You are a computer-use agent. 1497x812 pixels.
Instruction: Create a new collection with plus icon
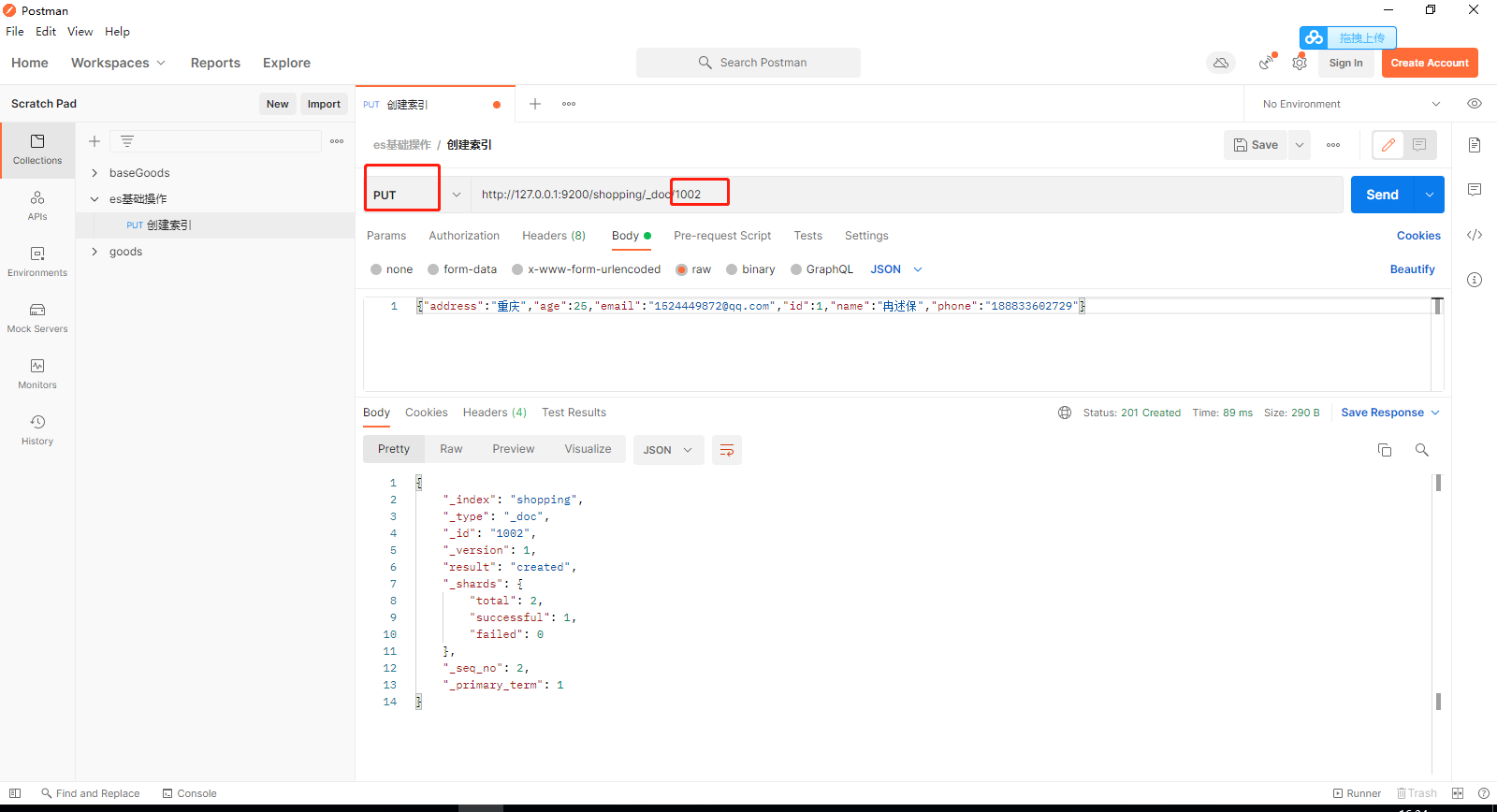(94, 141)
